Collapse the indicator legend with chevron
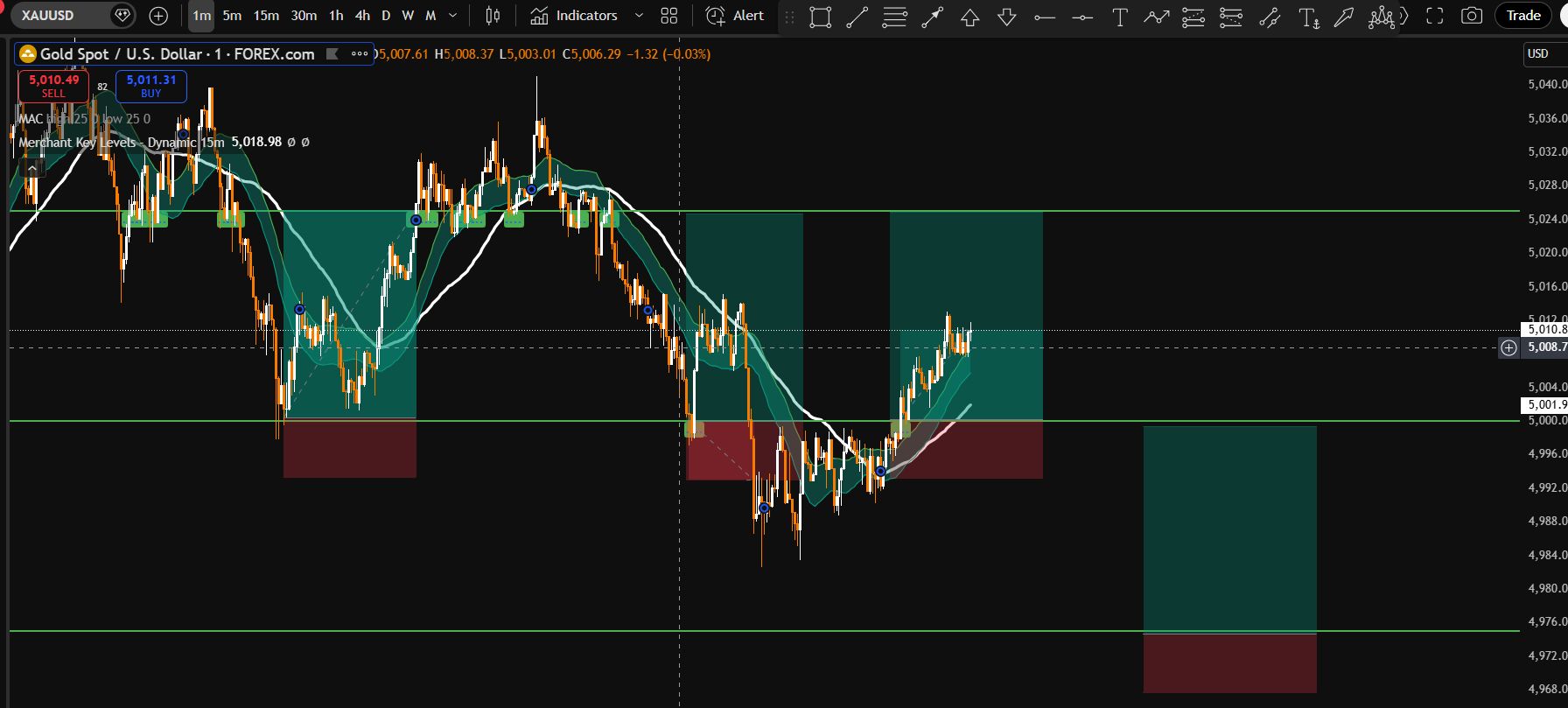The height and width of the screenshot is (708, 1568). [31, 167]
